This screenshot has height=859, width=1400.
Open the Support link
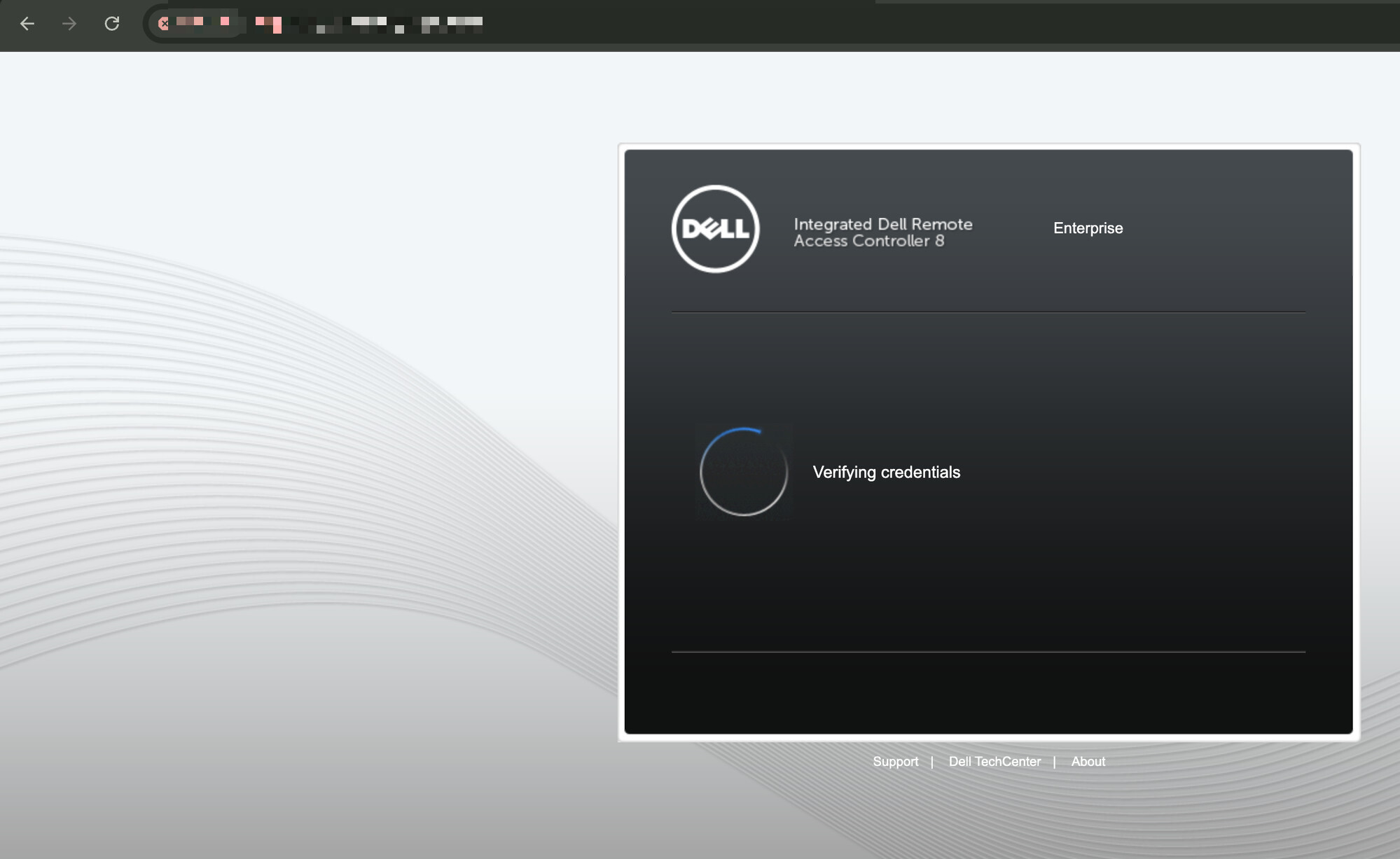coord(895,762)
